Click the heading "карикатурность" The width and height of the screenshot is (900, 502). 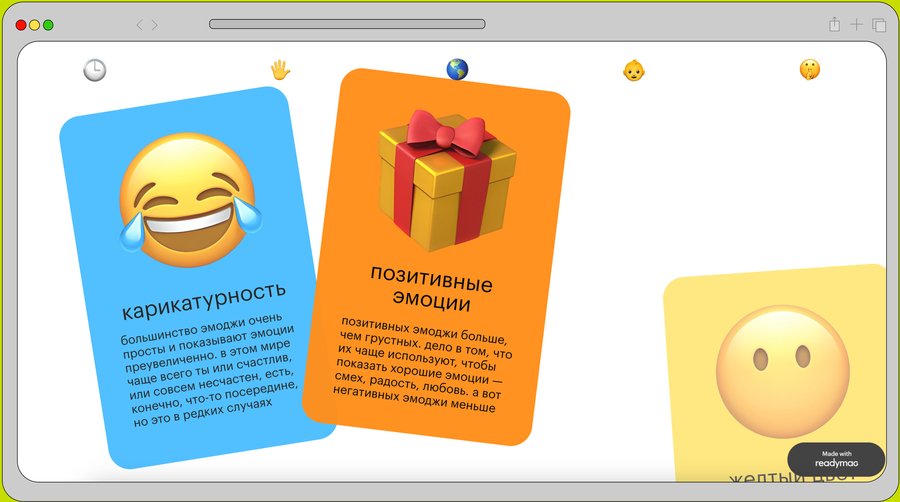point(204,301)
